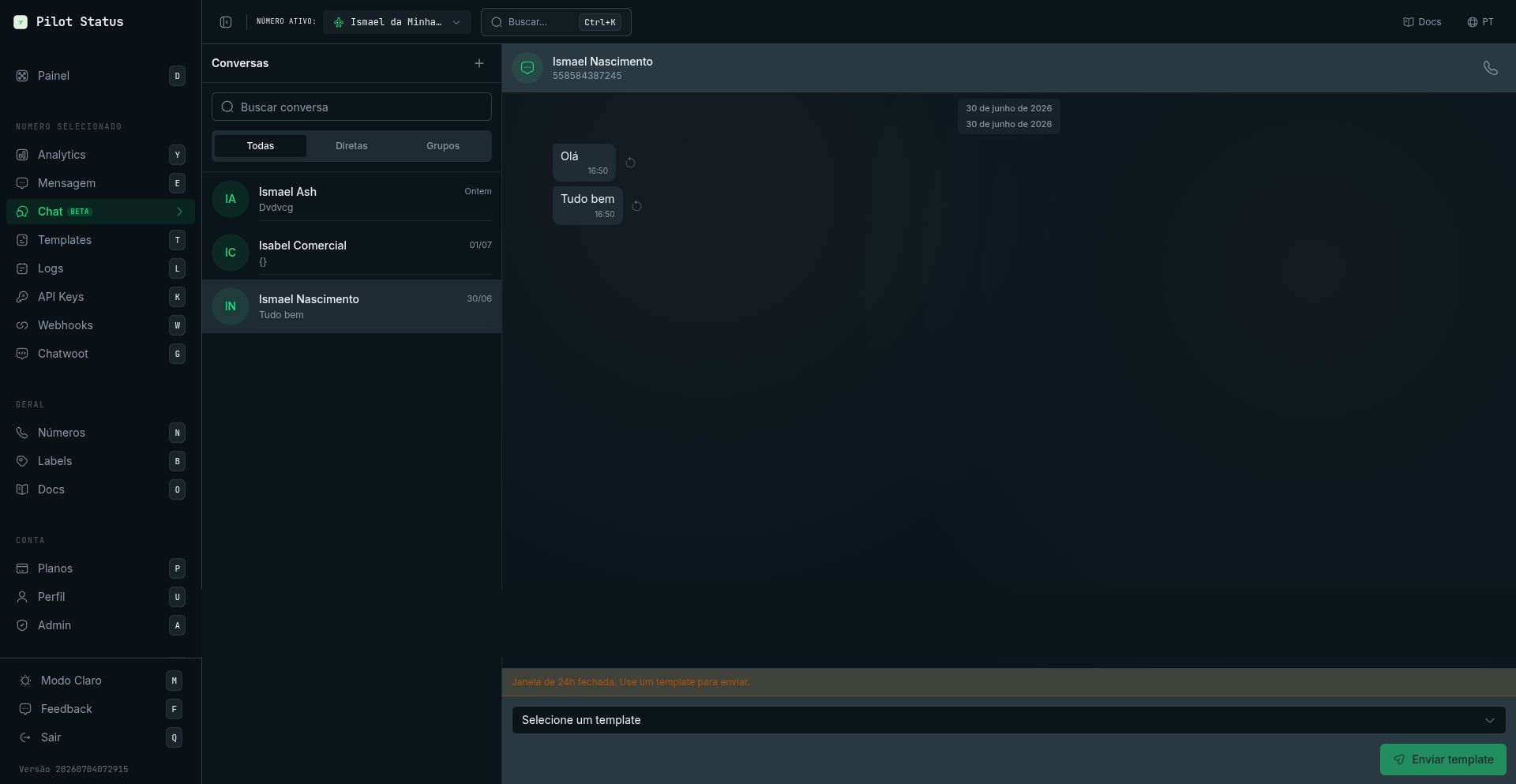Click the Números phone icon

click(22, 433)
